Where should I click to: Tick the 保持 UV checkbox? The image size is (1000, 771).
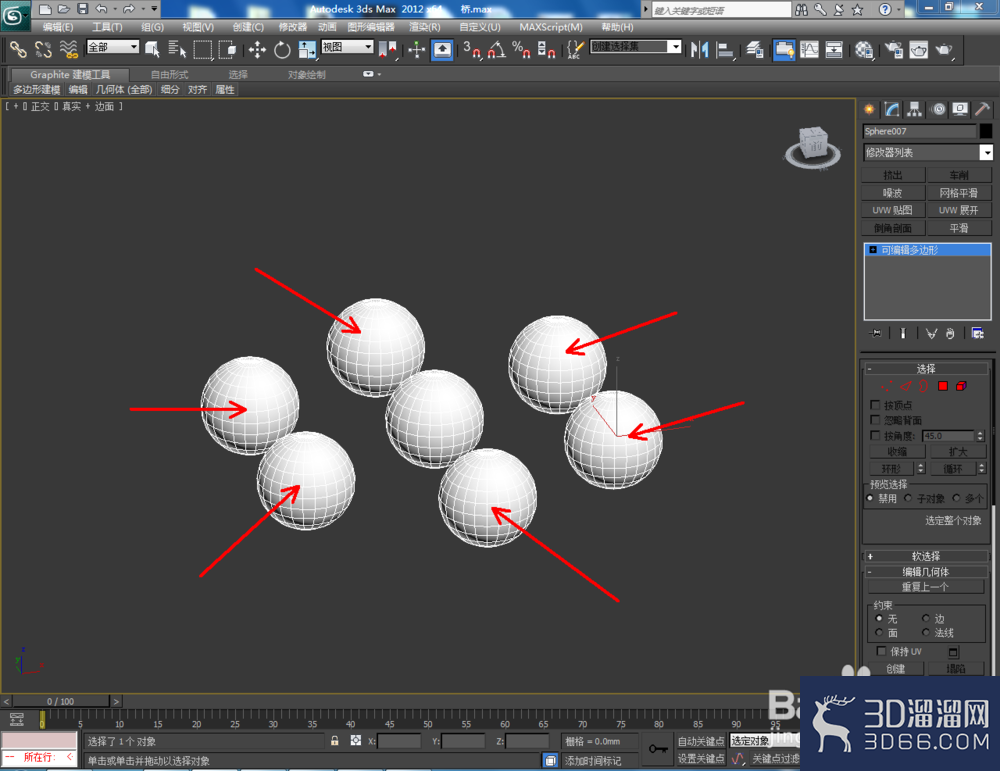(881, 650)
